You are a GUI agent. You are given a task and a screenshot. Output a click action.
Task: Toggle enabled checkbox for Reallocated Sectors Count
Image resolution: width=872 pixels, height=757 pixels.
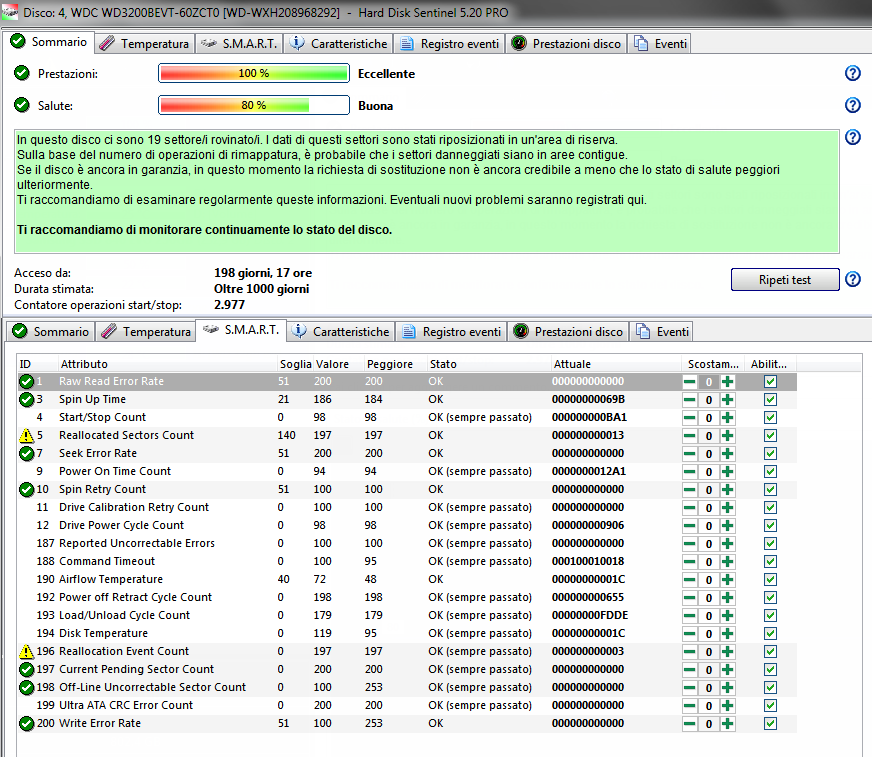coord(770,436)
